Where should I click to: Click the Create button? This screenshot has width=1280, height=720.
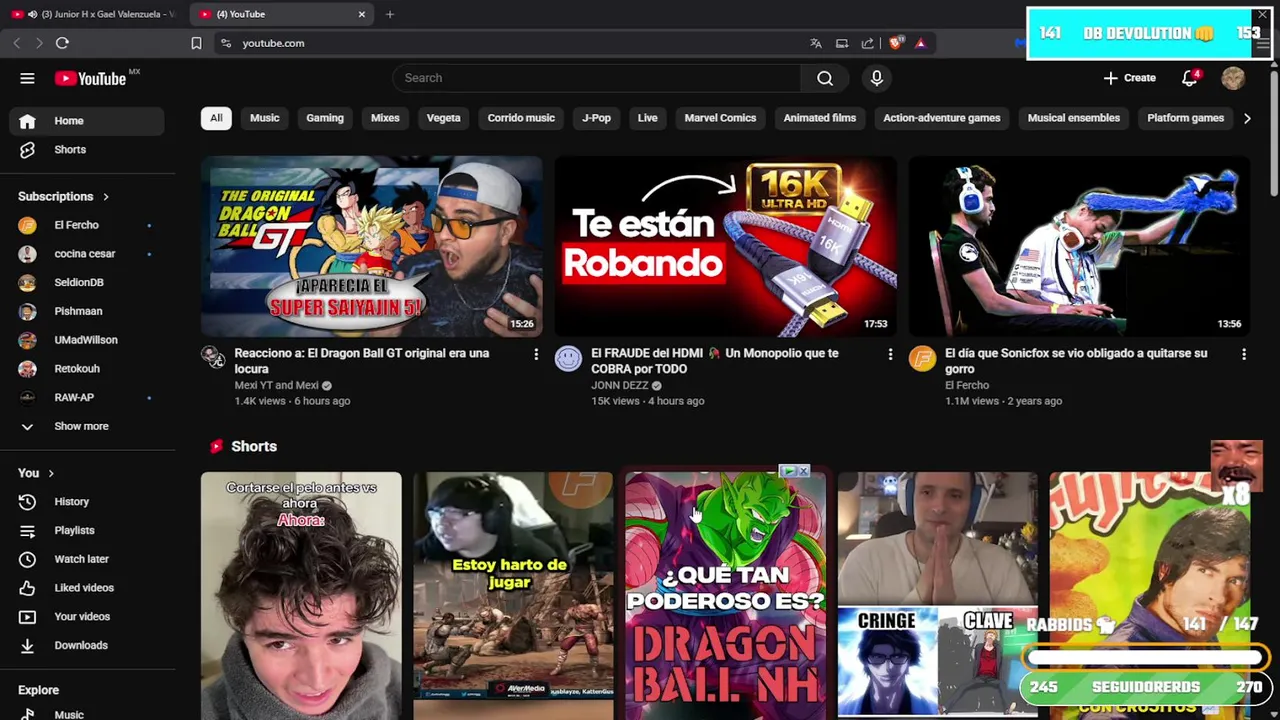click(1129, 78)
